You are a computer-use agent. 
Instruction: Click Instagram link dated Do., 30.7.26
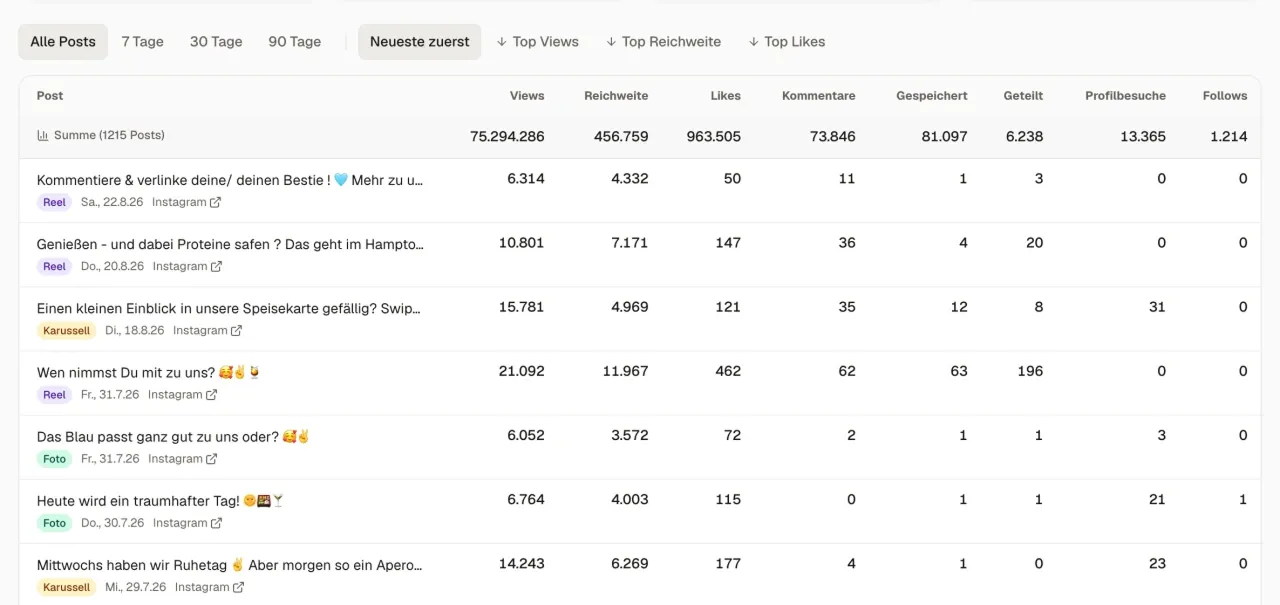tap(187, 522)
